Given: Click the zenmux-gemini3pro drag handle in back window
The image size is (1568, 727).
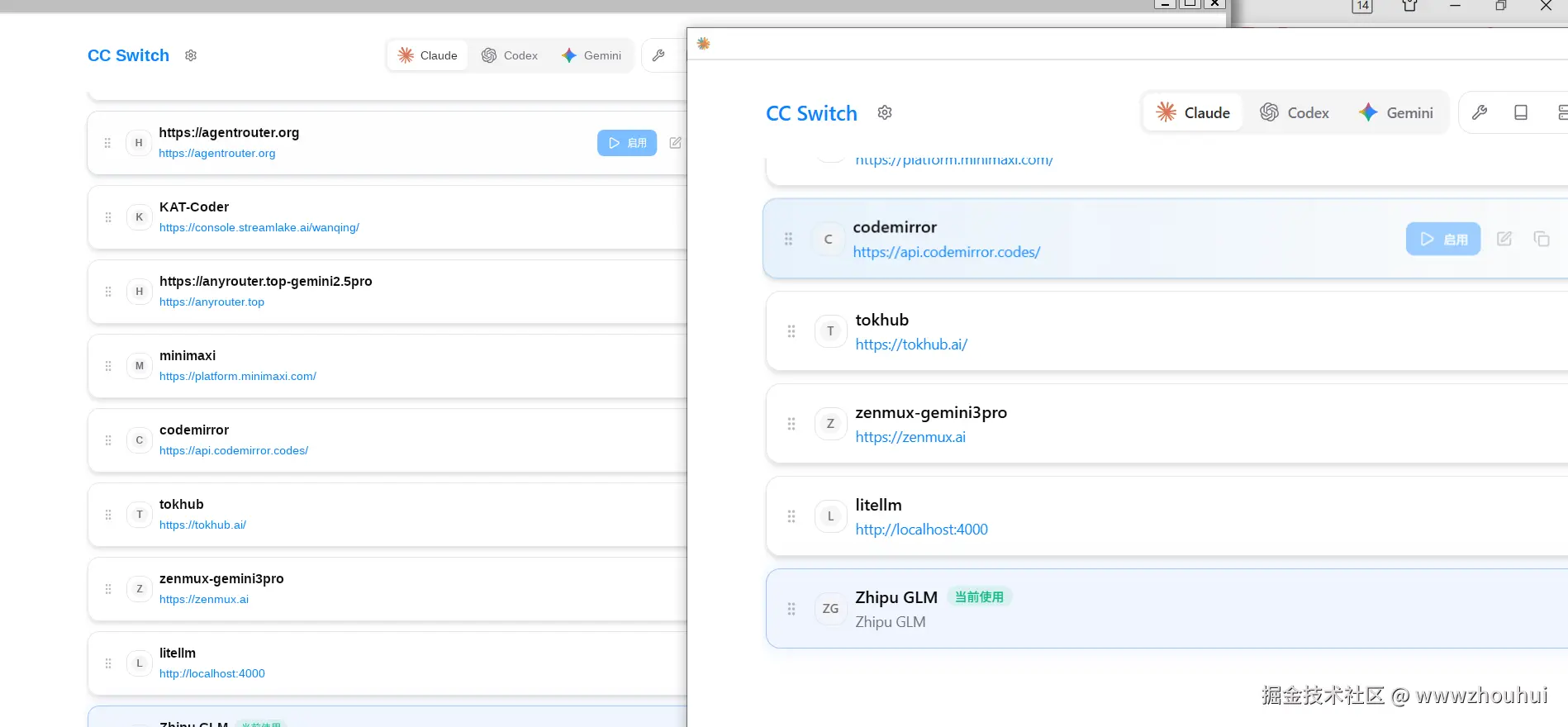Looking at the screenshot, I should click(108, 589).
